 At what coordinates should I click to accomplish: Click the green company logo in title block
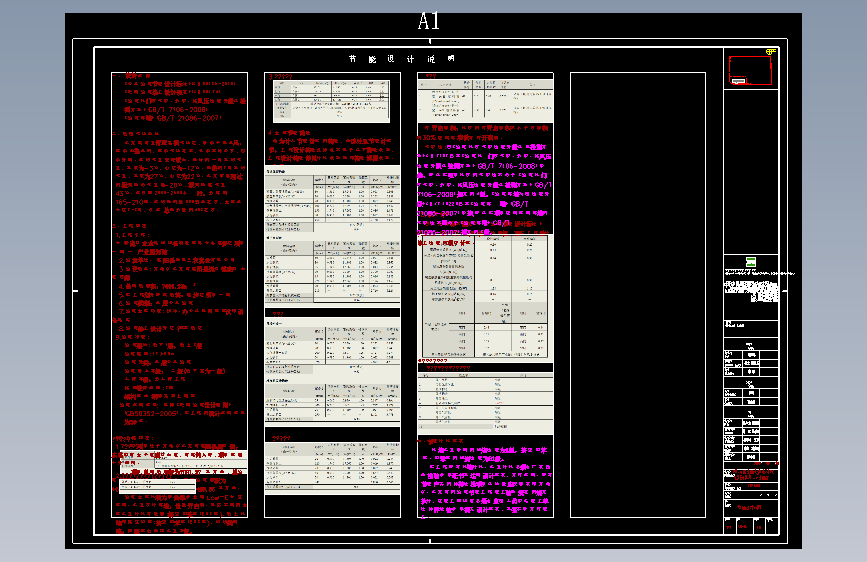click(x=750, y=262)
